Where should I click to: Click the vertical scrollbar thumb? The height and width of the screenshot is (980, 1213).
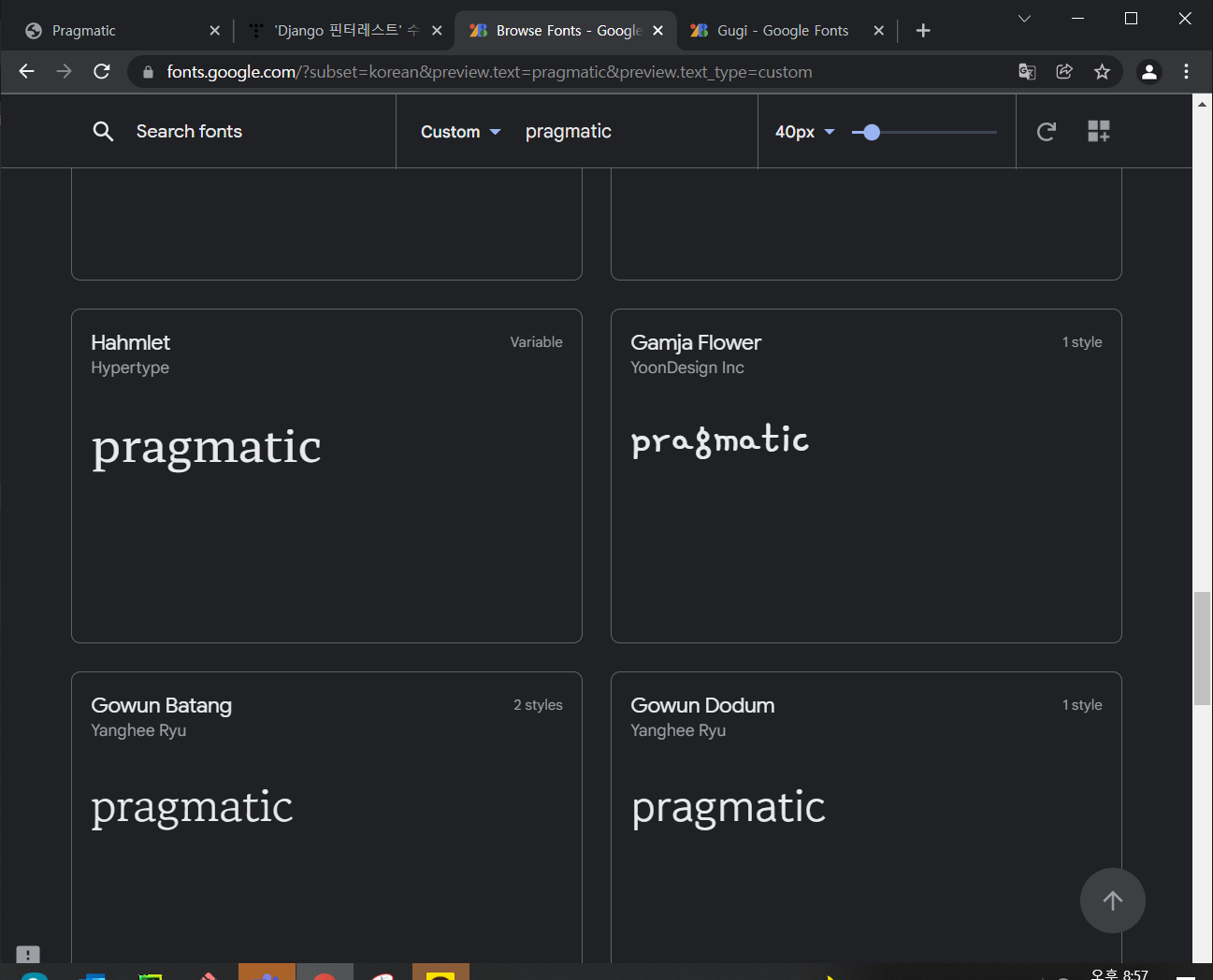point(1203,649)
